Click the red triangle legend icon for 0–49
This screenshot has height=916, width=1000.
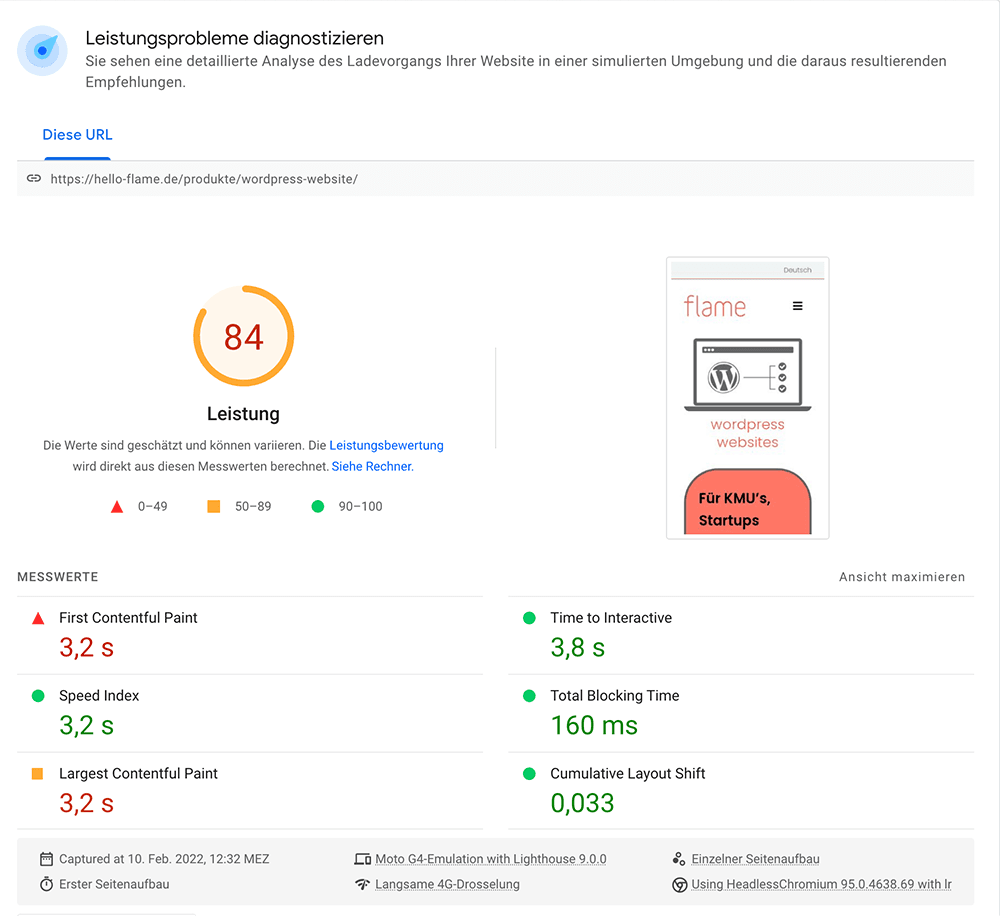(x=117, y=507)
